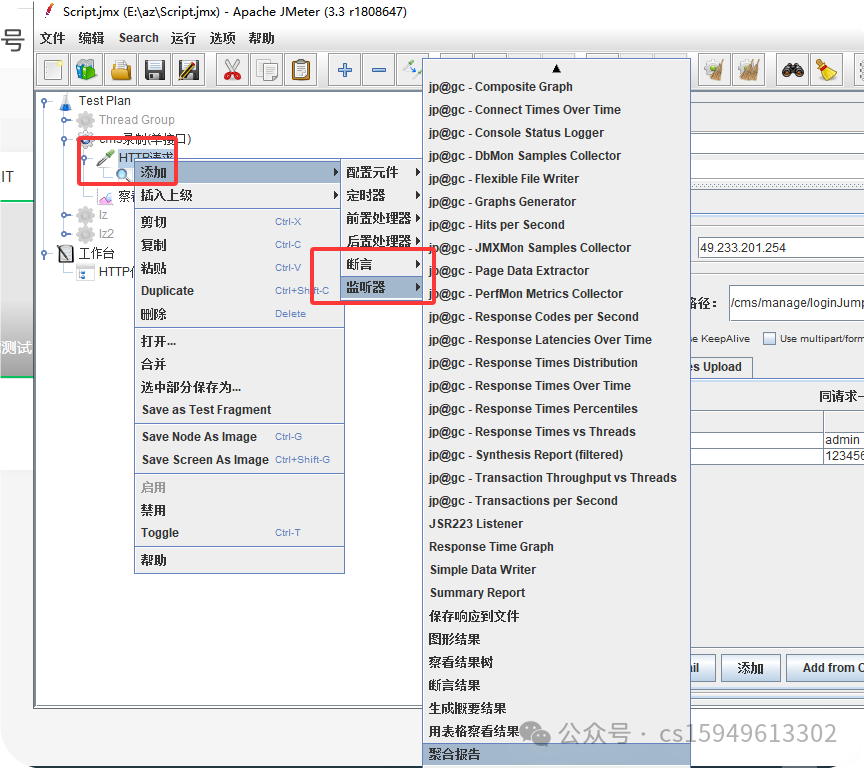Click the Clear All double-broom icon

tap(749, 70)
